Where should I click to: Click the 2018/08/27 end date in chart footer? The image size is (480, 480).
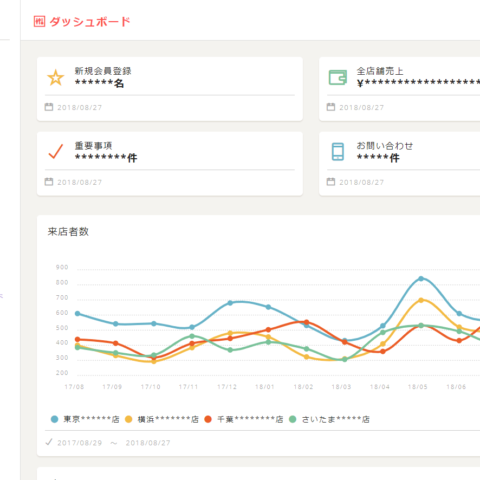click(x=148, y=443)
